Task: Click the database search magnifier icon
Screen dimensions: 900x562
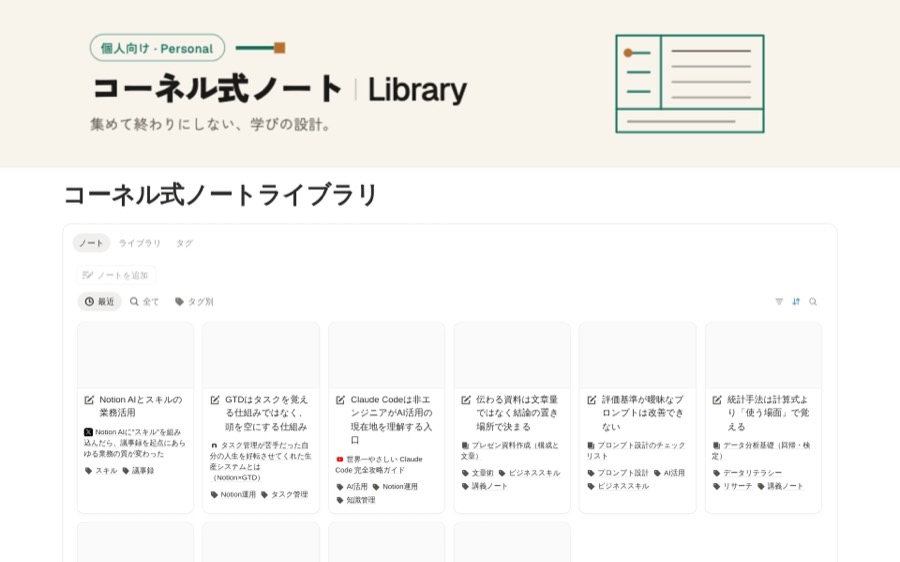Action: pos(813,301)
